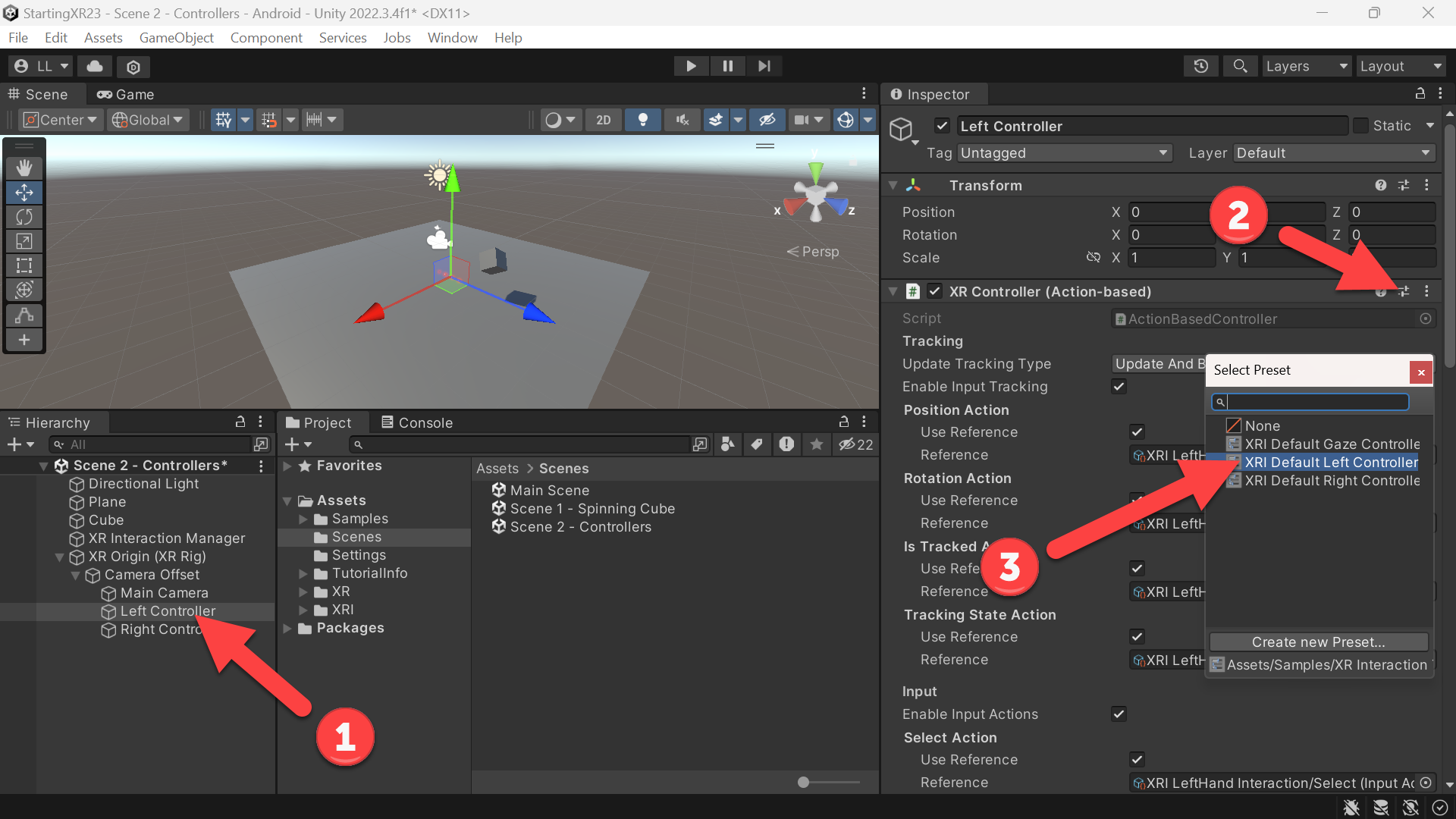This screenshot has width=1456, height=819.
Task: Disable the Left Controller active checkbox
Action: click(x=942, y=126)
